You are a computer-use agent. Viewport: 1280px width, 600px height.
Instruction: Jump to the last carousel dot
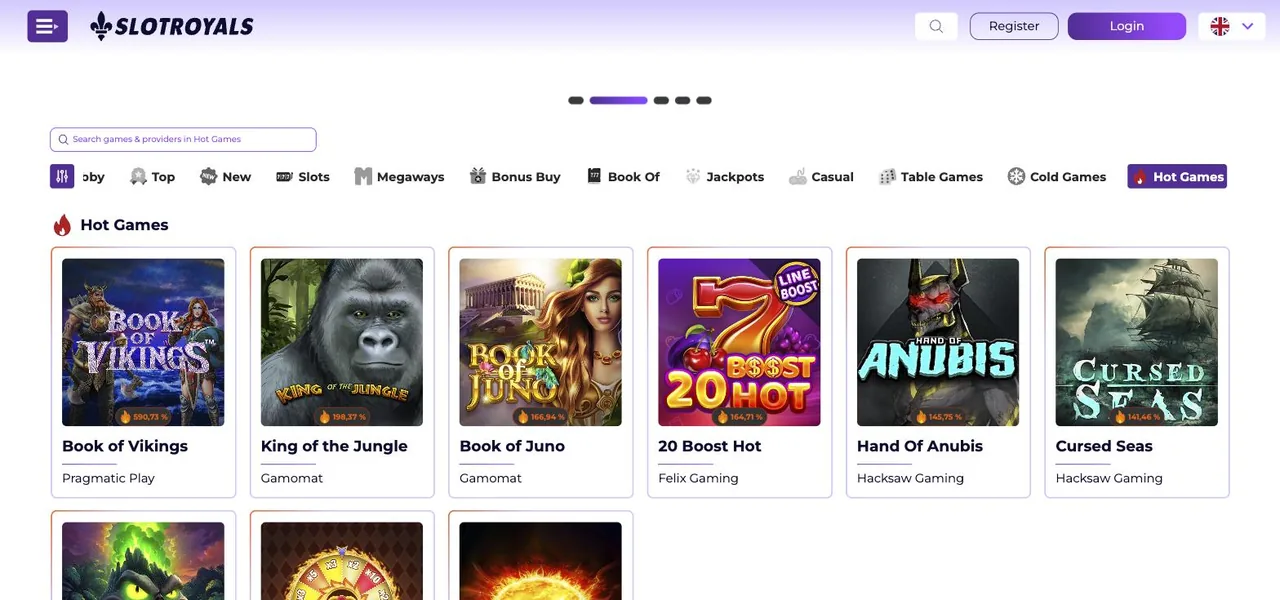click(x=704, y=100)
